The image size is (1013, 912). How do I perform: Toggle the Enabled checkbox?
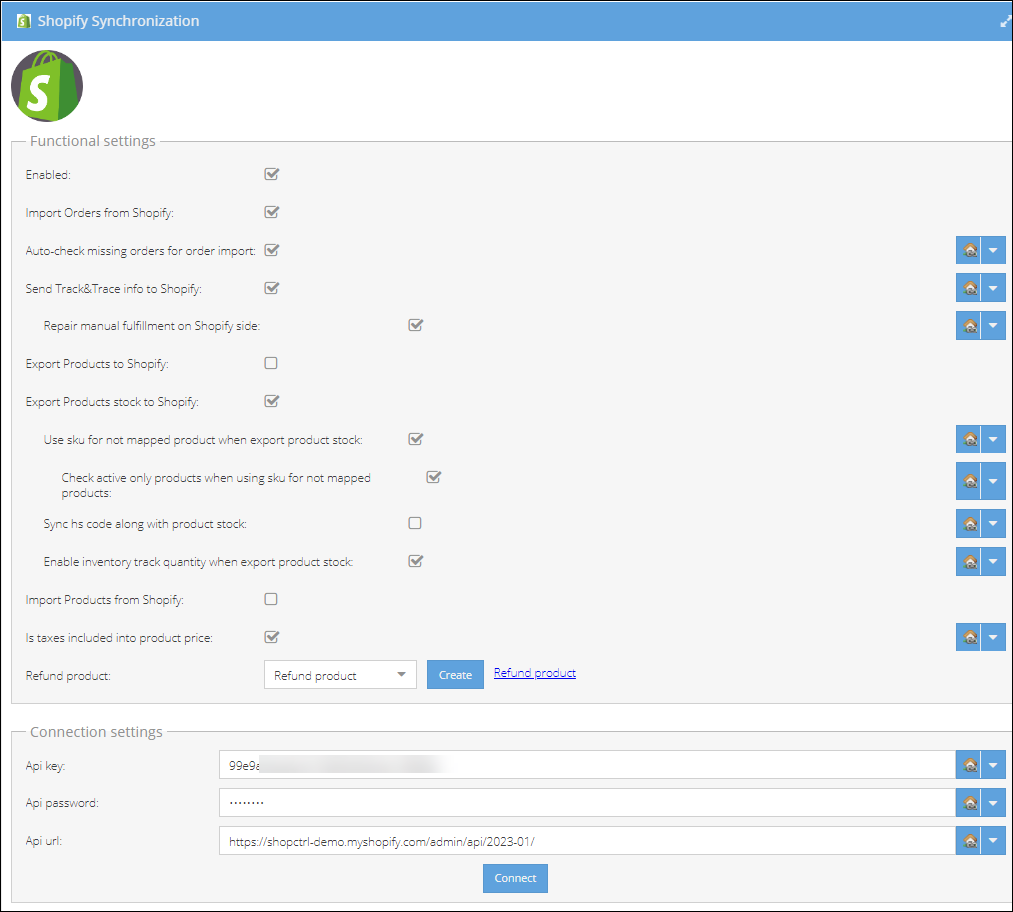pyautogui.click(x=271, y=174)
